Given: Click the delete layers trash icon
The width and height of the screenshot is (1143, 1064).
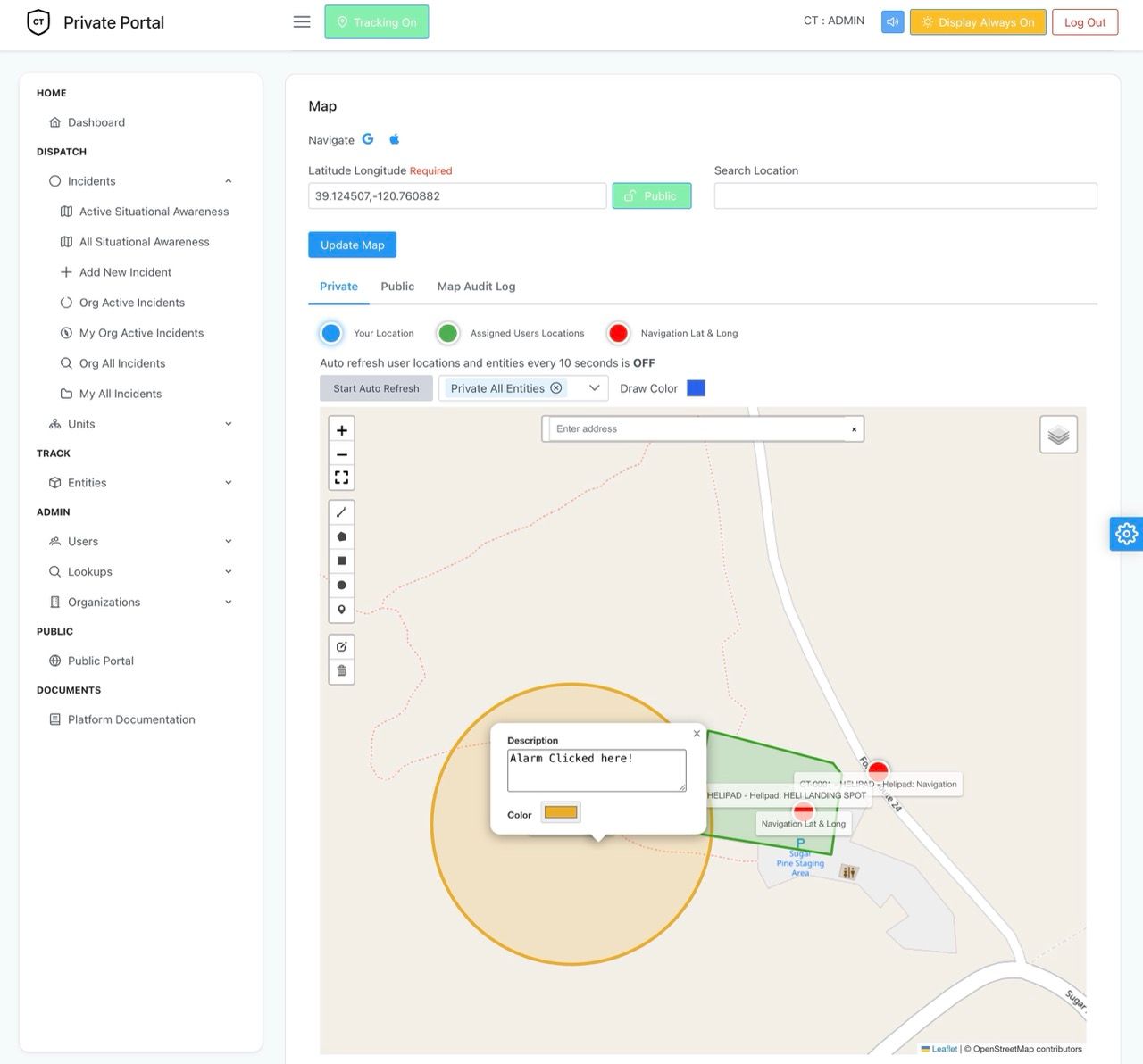Looking at the screenshot, I should (341, 671).
